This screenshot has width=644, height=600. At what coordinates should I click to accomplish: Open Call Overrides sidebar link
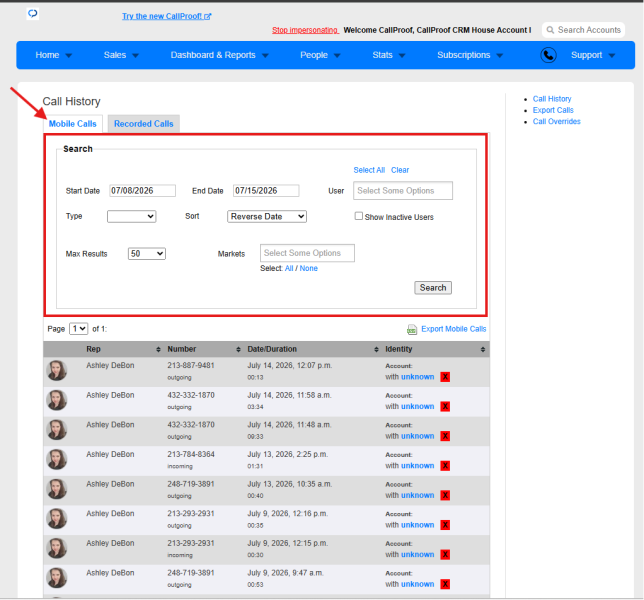tap(557, 122)
